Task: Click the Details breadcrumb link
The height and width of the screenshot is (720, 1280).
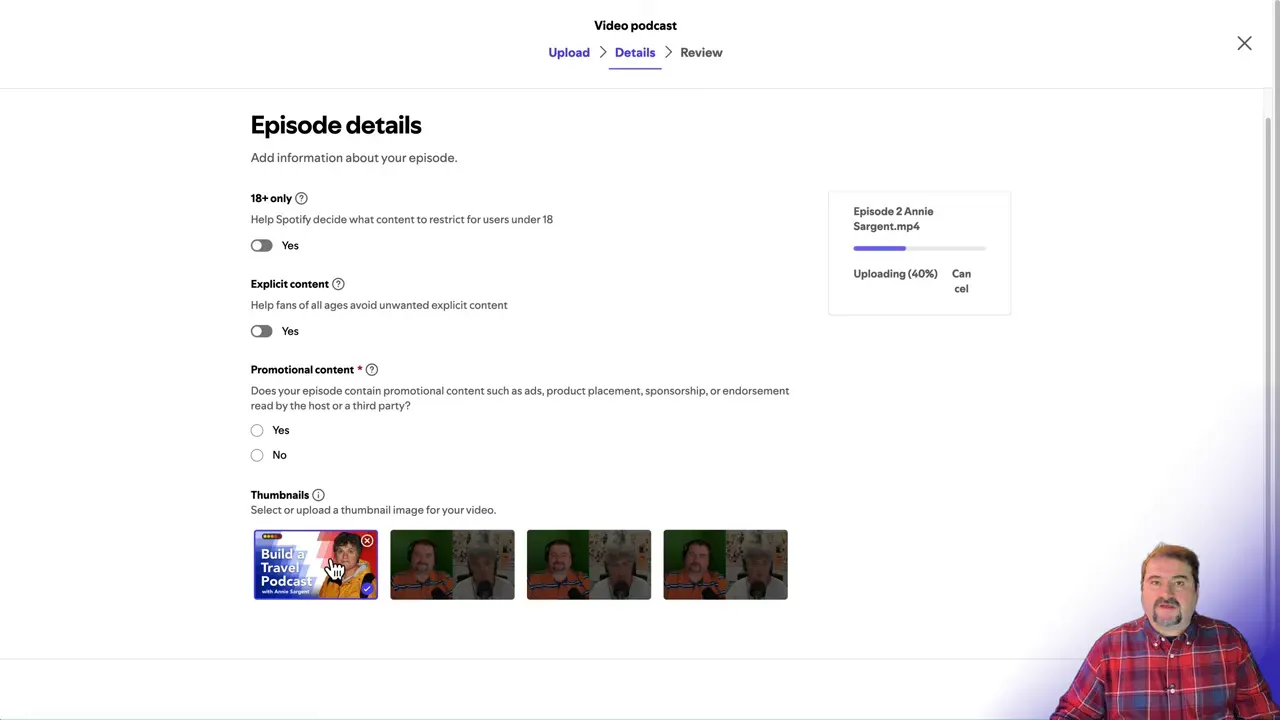Action: [635, 52]
